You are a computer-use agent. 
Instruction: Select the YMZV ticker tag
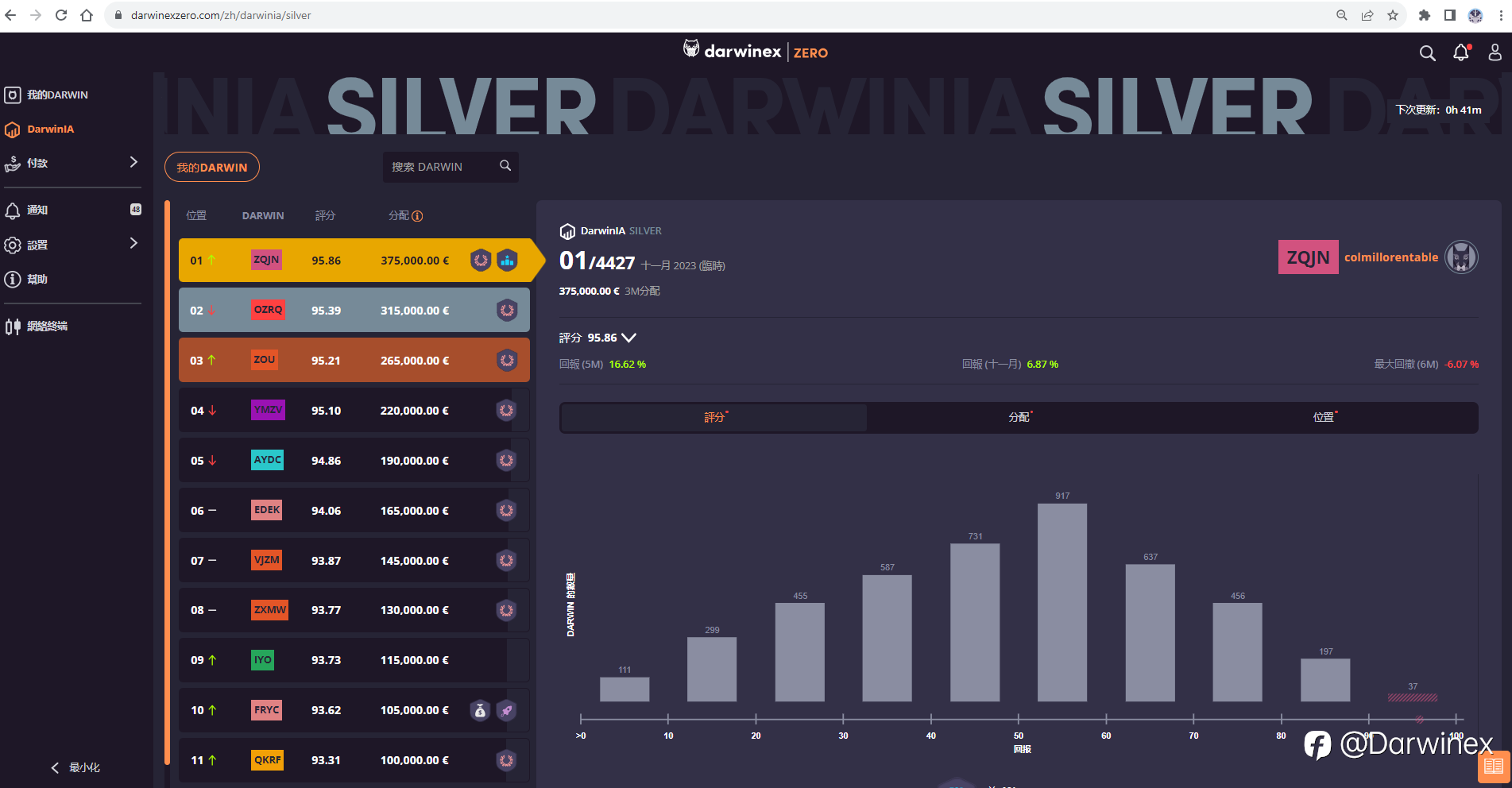coord(268,410)
